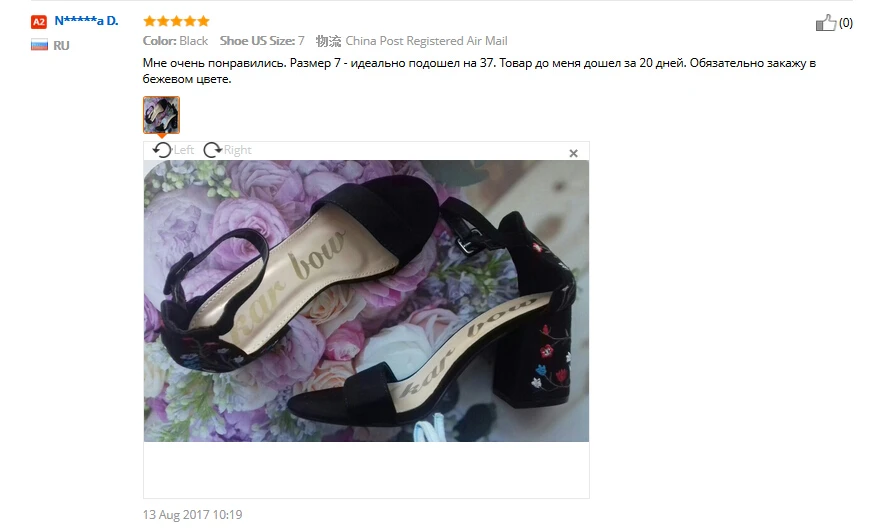Click the Russian flag icon
This screenshot has width=874, height=529.
[40, 45]
